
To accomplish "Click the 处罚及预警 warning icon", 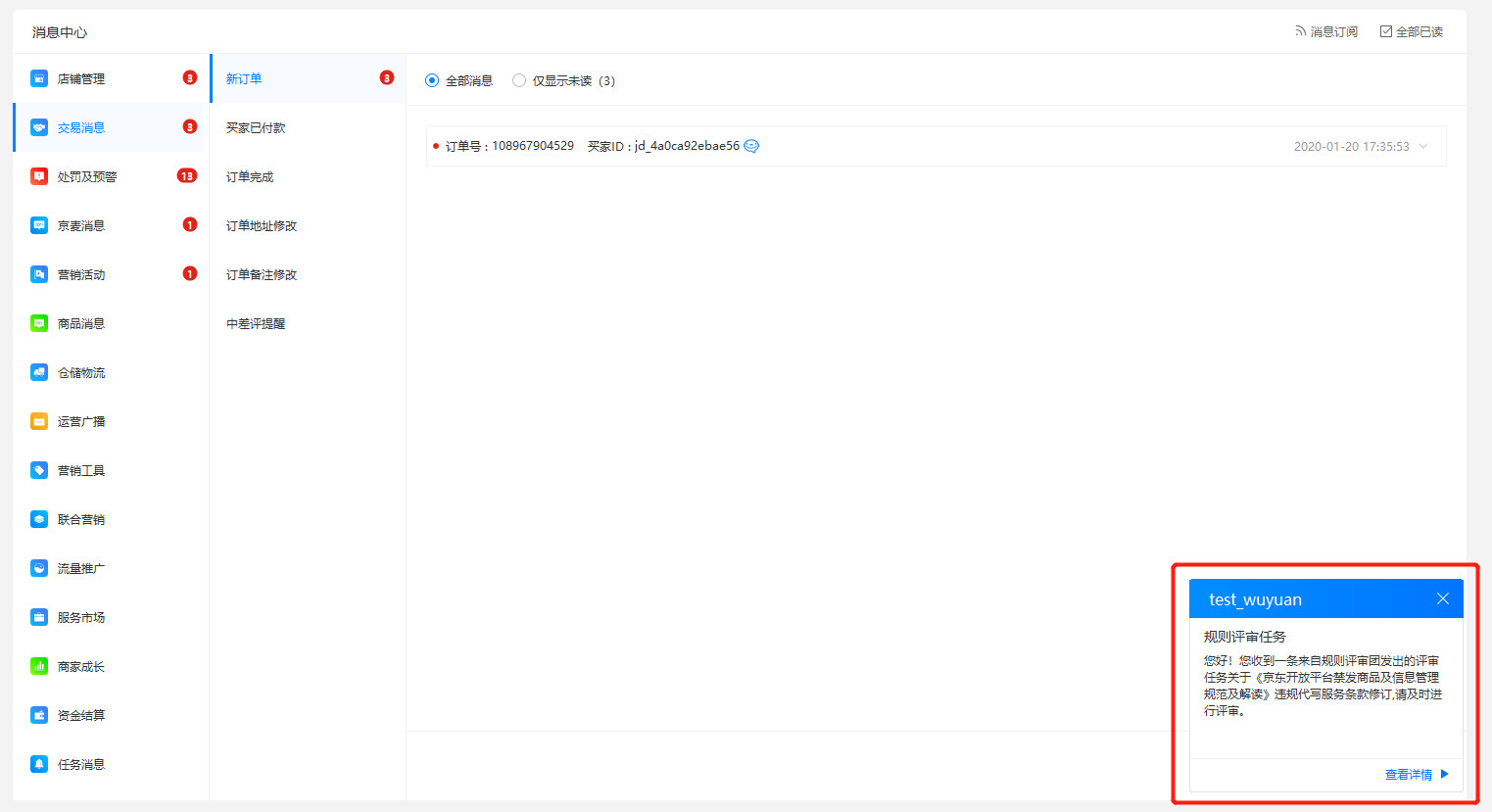I will (39, 176).
